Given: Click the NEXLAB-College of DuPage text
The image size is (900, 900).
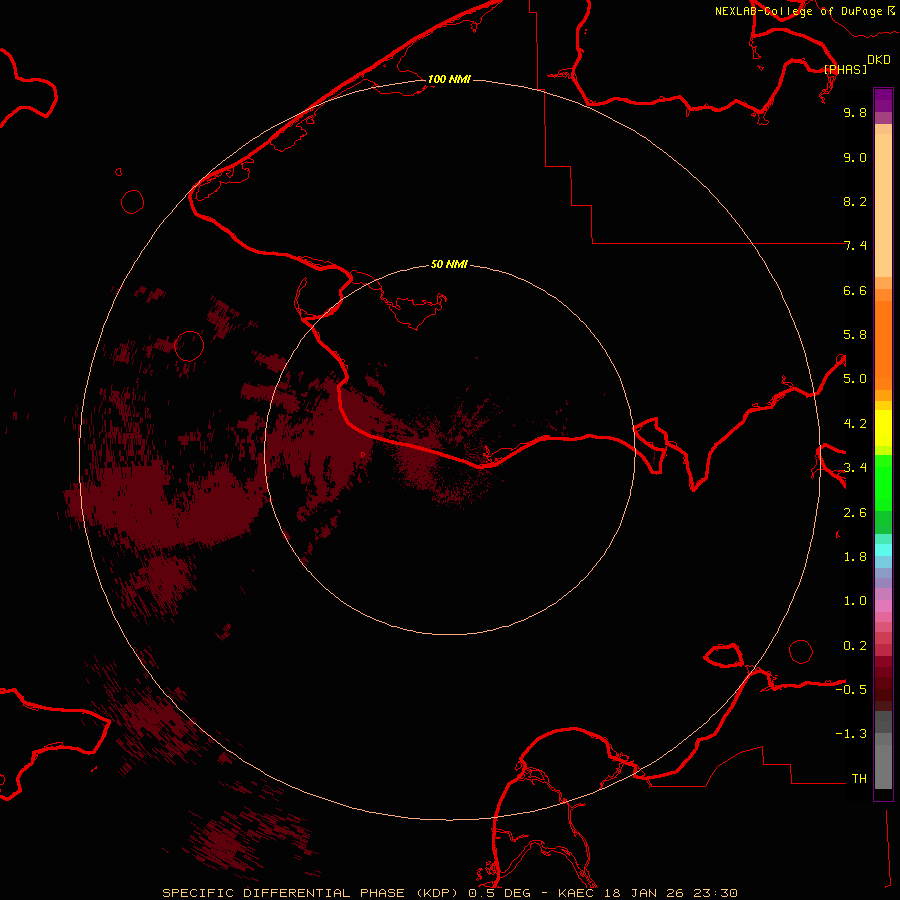Looking at the screenshot, I should point(799,11).
